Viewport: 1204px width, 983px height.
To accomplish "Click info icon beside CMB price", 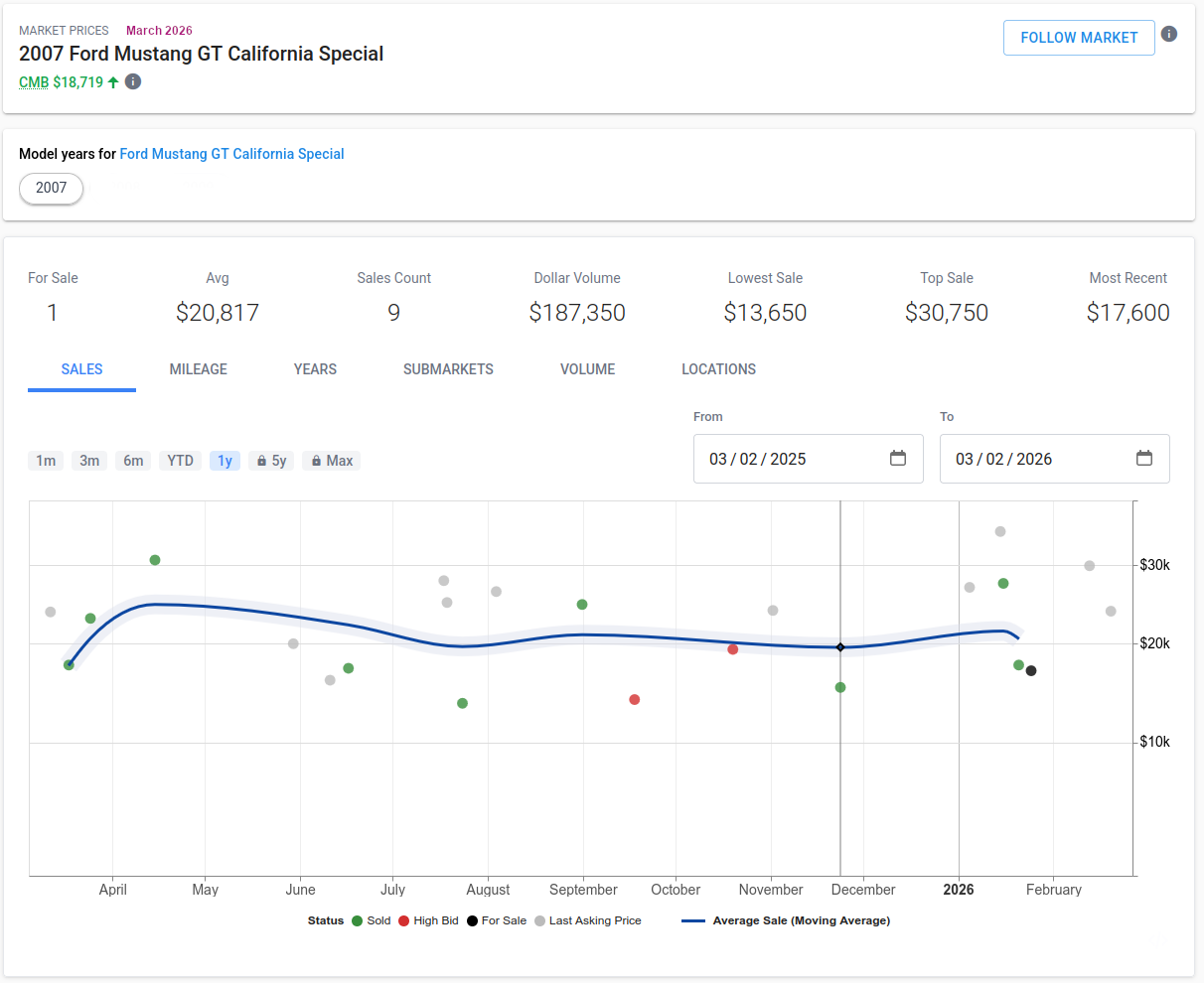I will pyautogui.click(x=133, y=81).
